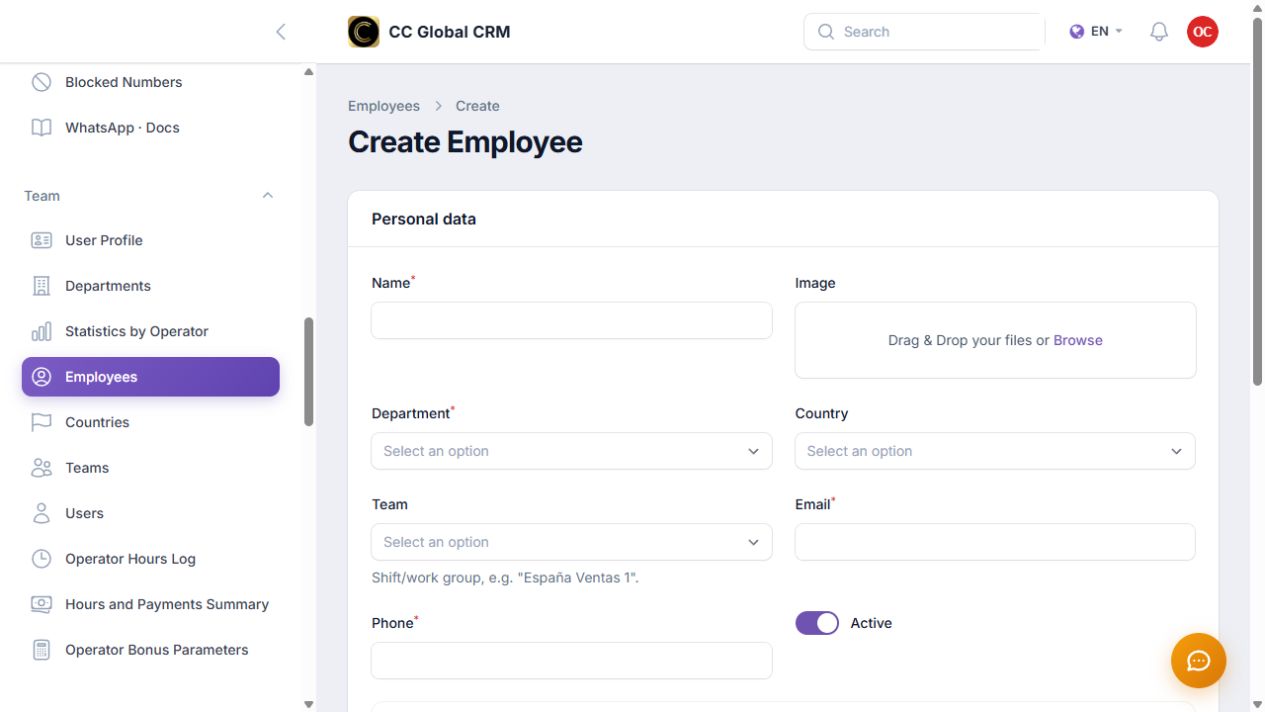Screen dimensions: 1265x712
Task: Collapse the Team sidebar section
Action: coord(267,196)
